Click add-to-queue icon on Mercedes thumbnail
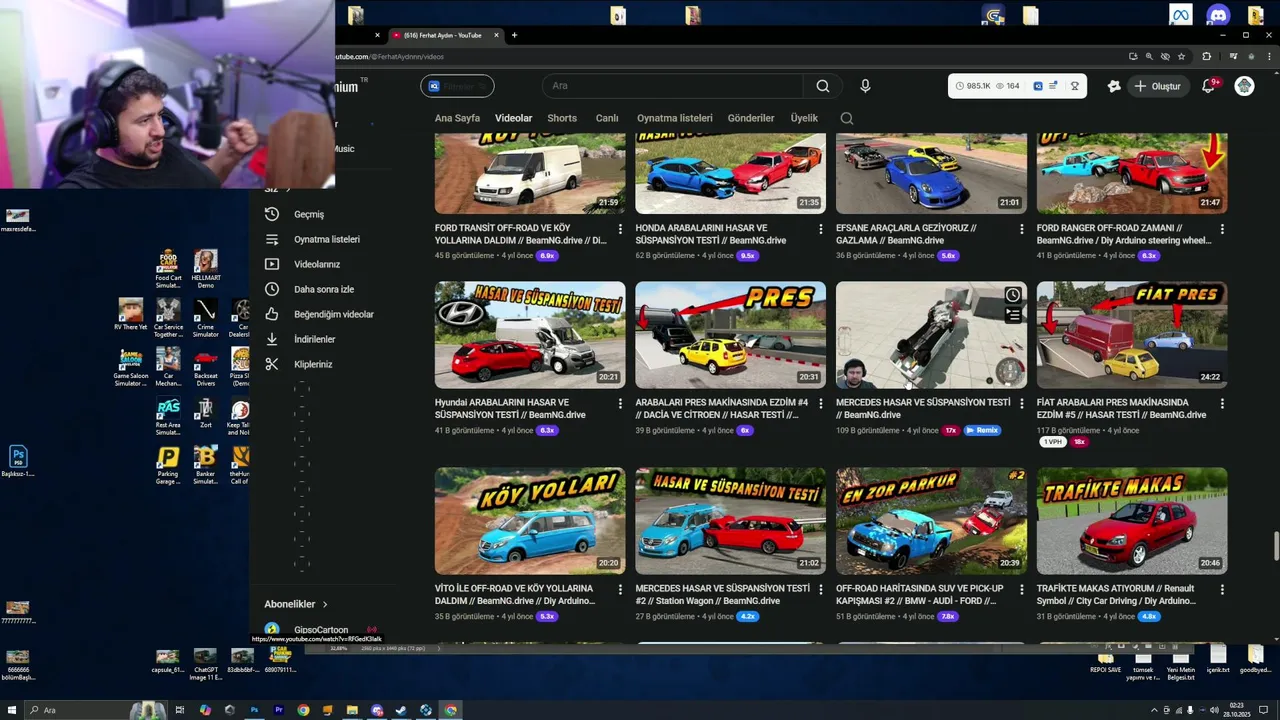Image resolution: width=1280 pixels, height=720 pixels. click(x=1013, y=315)
